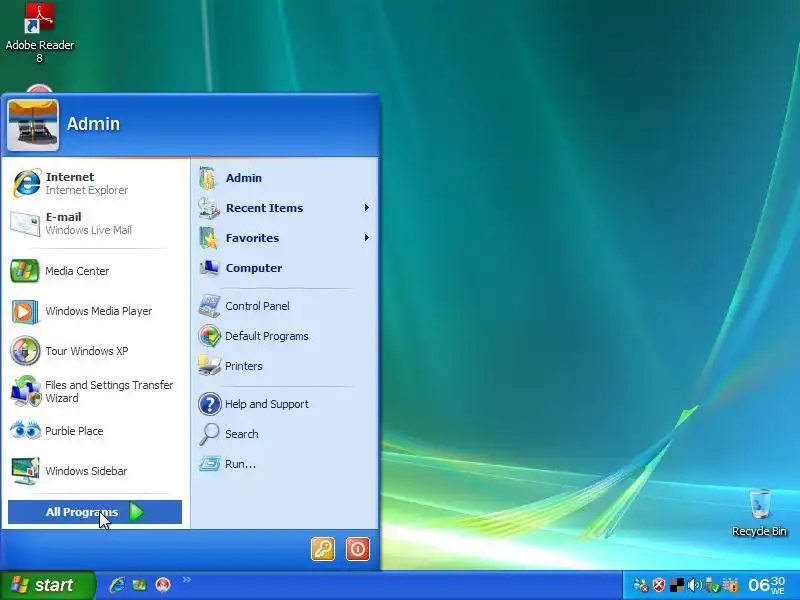The height and width of the screenshot is (600, 800).
Task: Open the Recycle Bin on desktop
Action: click(759, 513)
